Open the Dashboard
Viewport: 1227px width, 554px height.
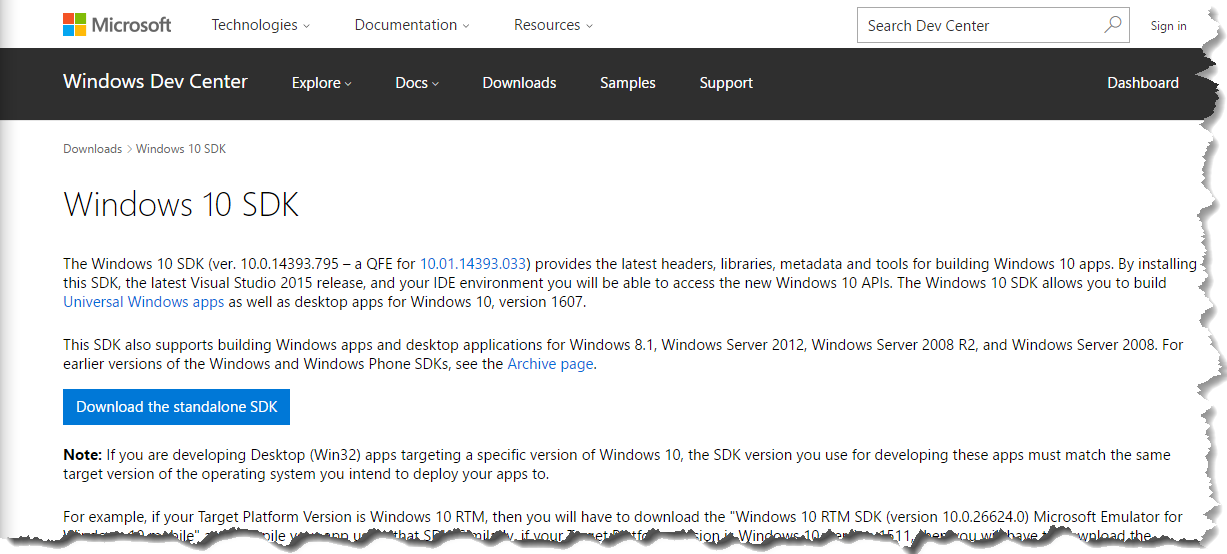(1143, 83)
